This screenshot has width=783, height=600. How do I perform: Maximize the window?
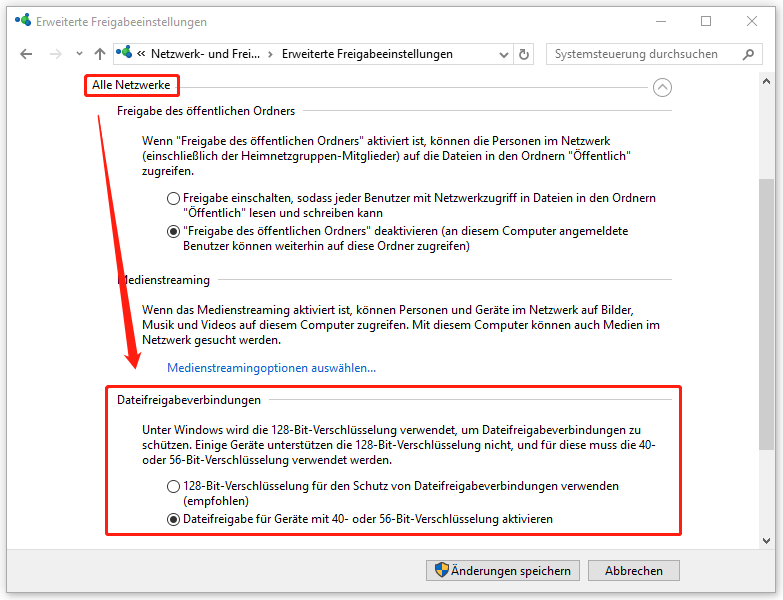(706, 21)
